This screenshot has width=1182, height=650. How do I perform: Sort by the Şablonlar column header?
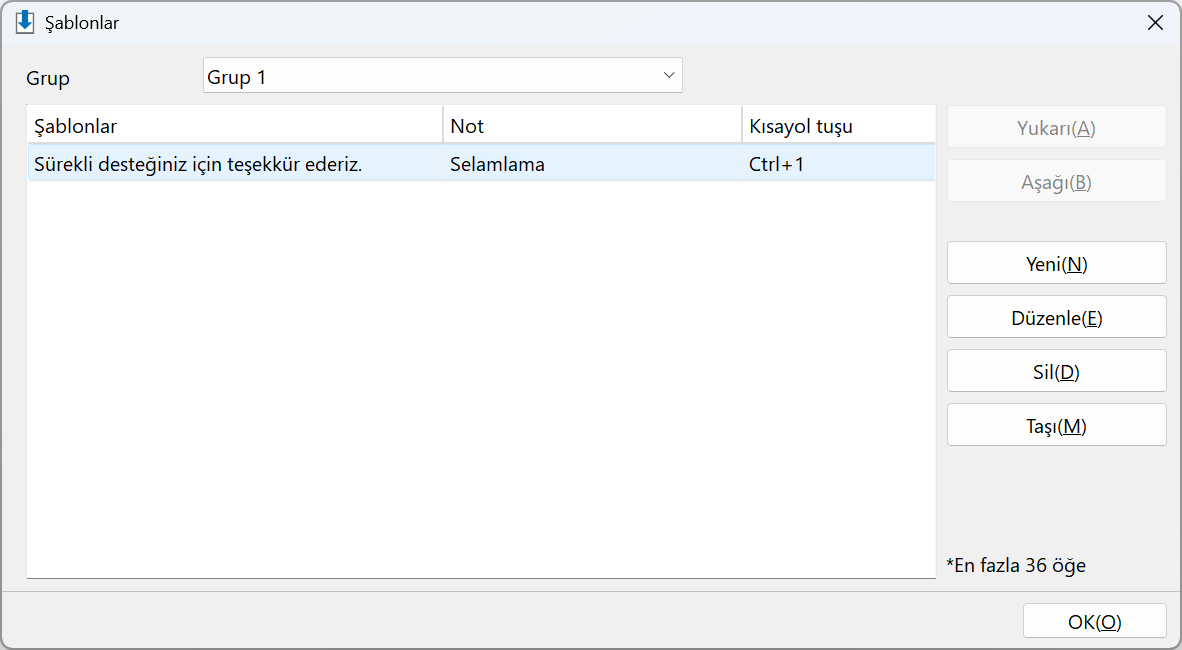point(235,125)
